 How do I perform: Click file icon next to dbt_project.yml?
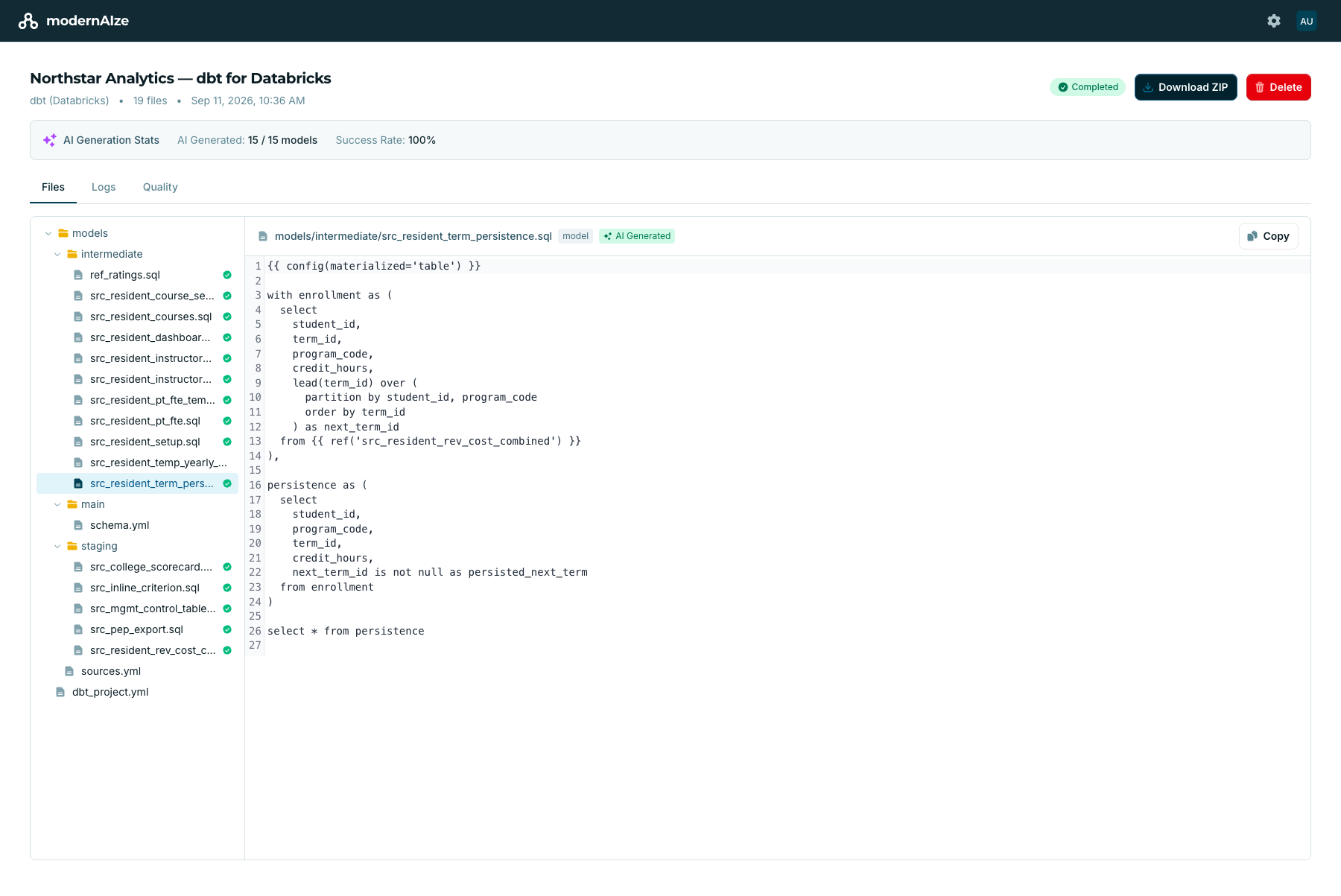click(60, 692)
